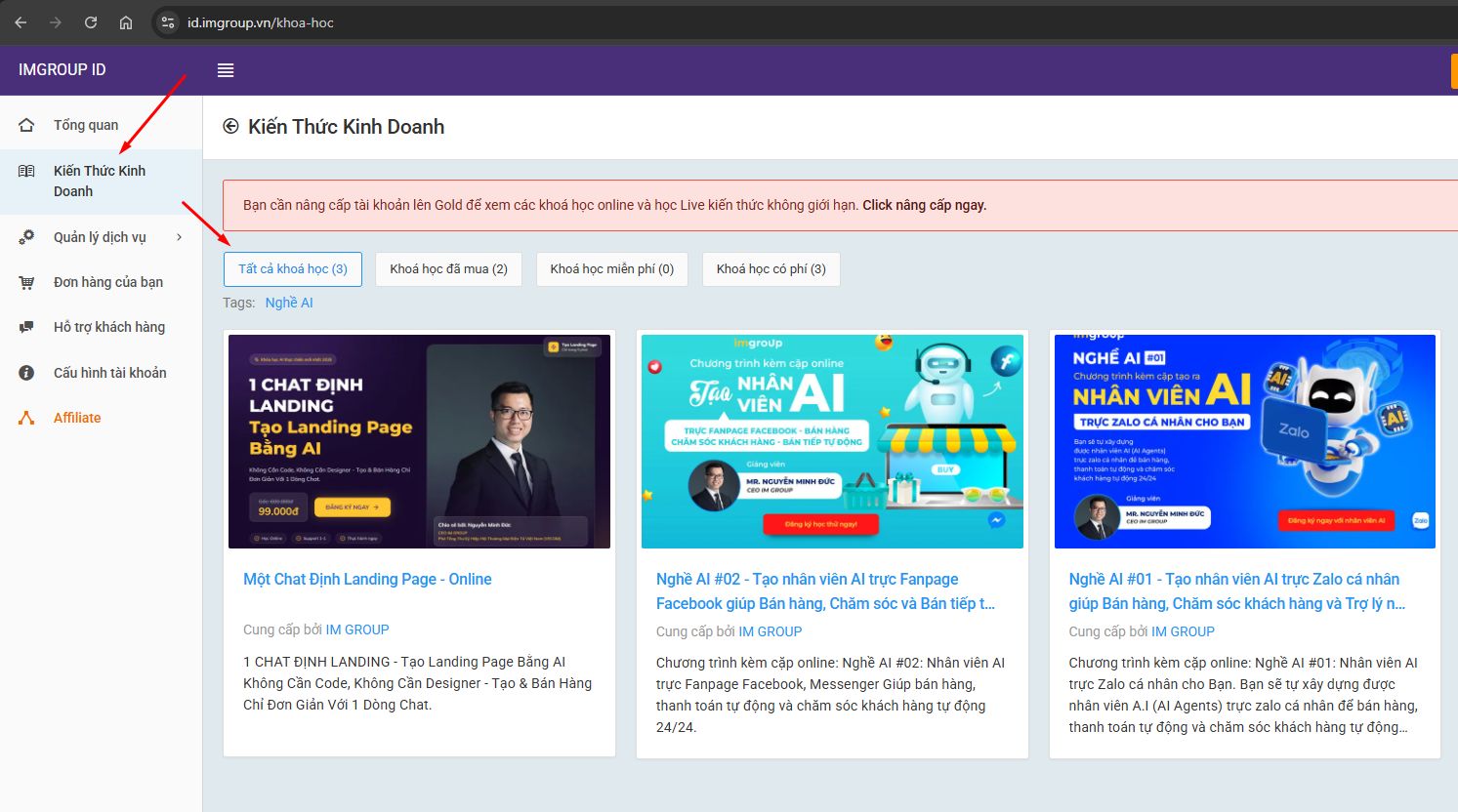Expand Quản lý dịch vụ submenu chevron

click(x=179, y=237)
